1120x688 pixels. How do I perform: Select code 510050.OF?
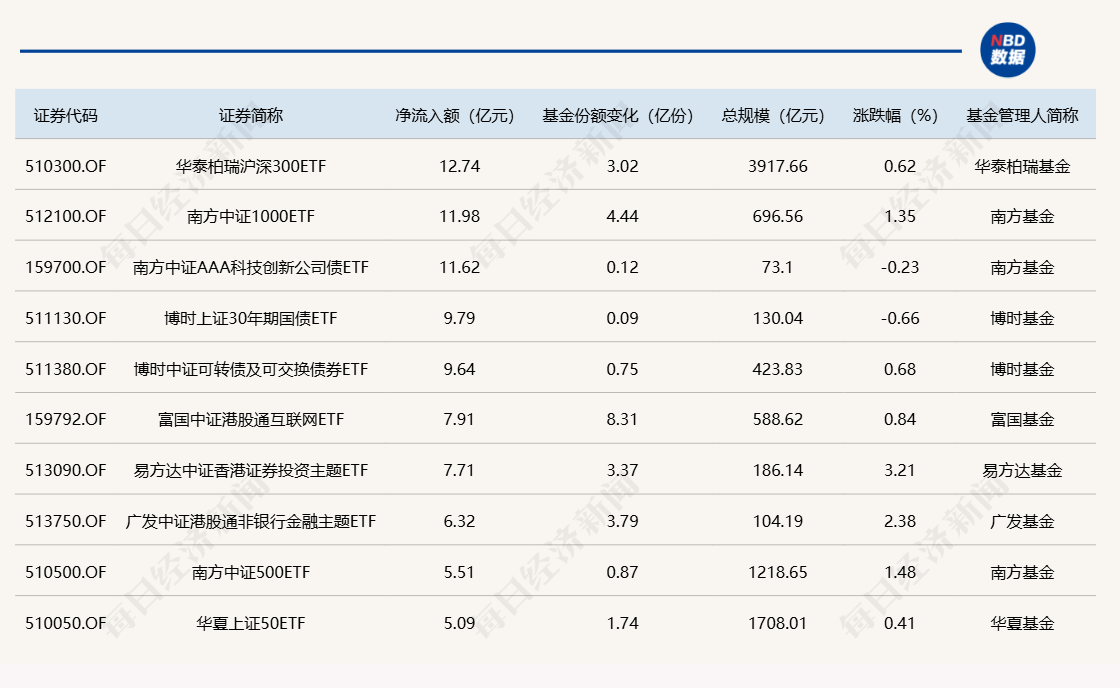[66, 623]
